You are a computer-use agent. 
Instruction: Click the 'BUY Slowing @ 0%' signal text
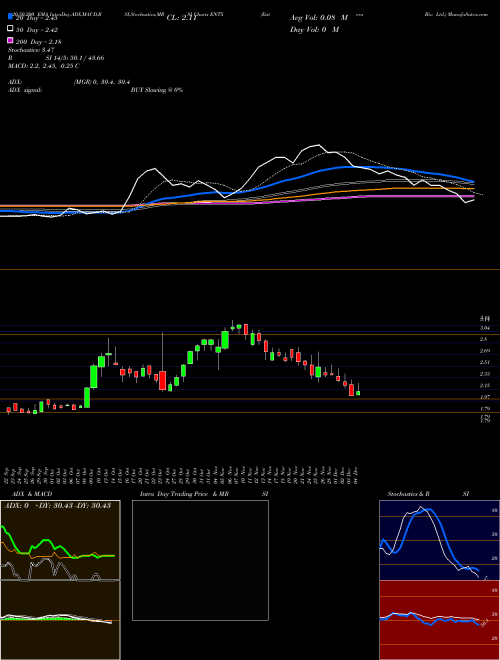coord(157,90)
